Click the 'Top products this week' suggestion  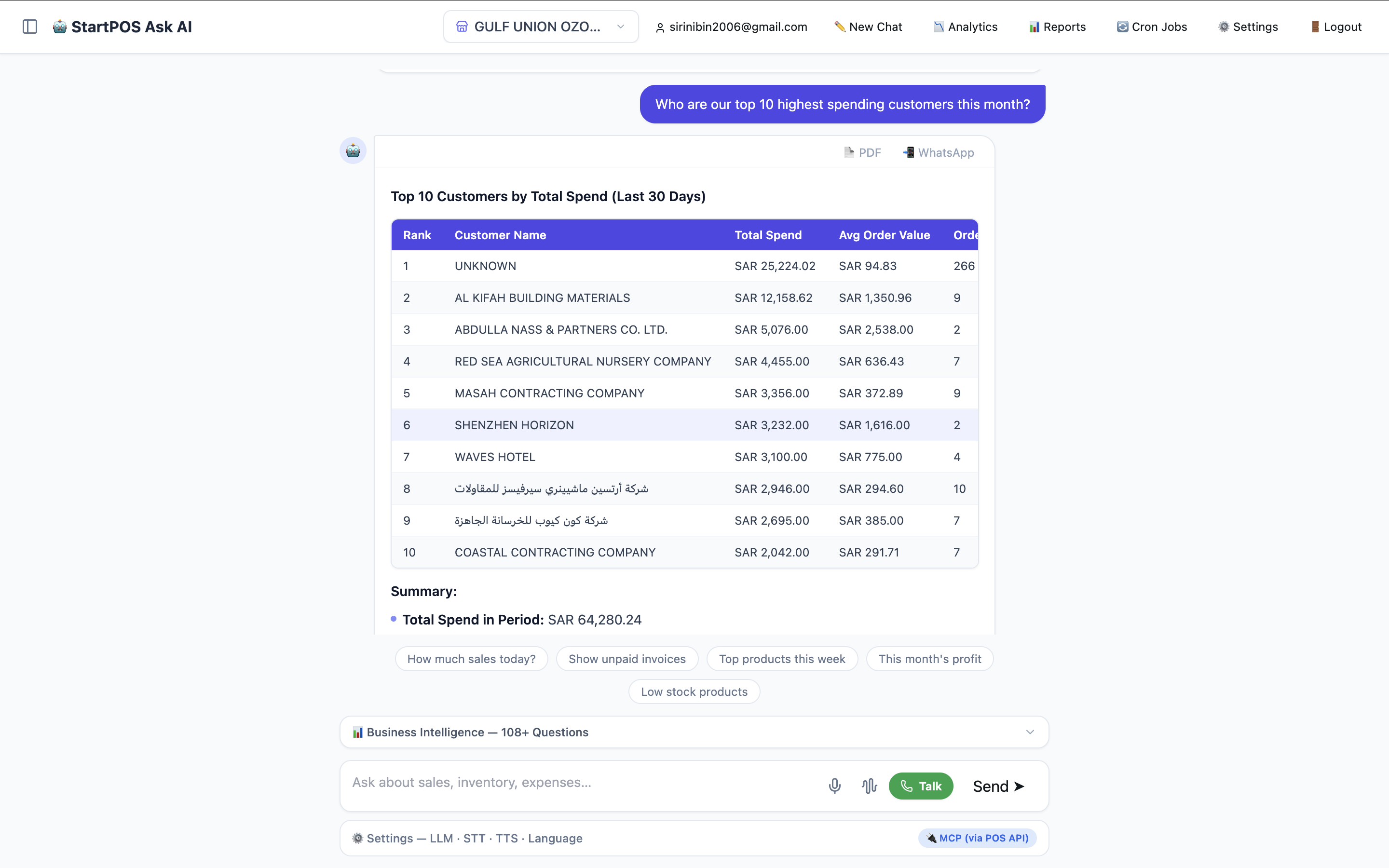[x=782, y=659]
